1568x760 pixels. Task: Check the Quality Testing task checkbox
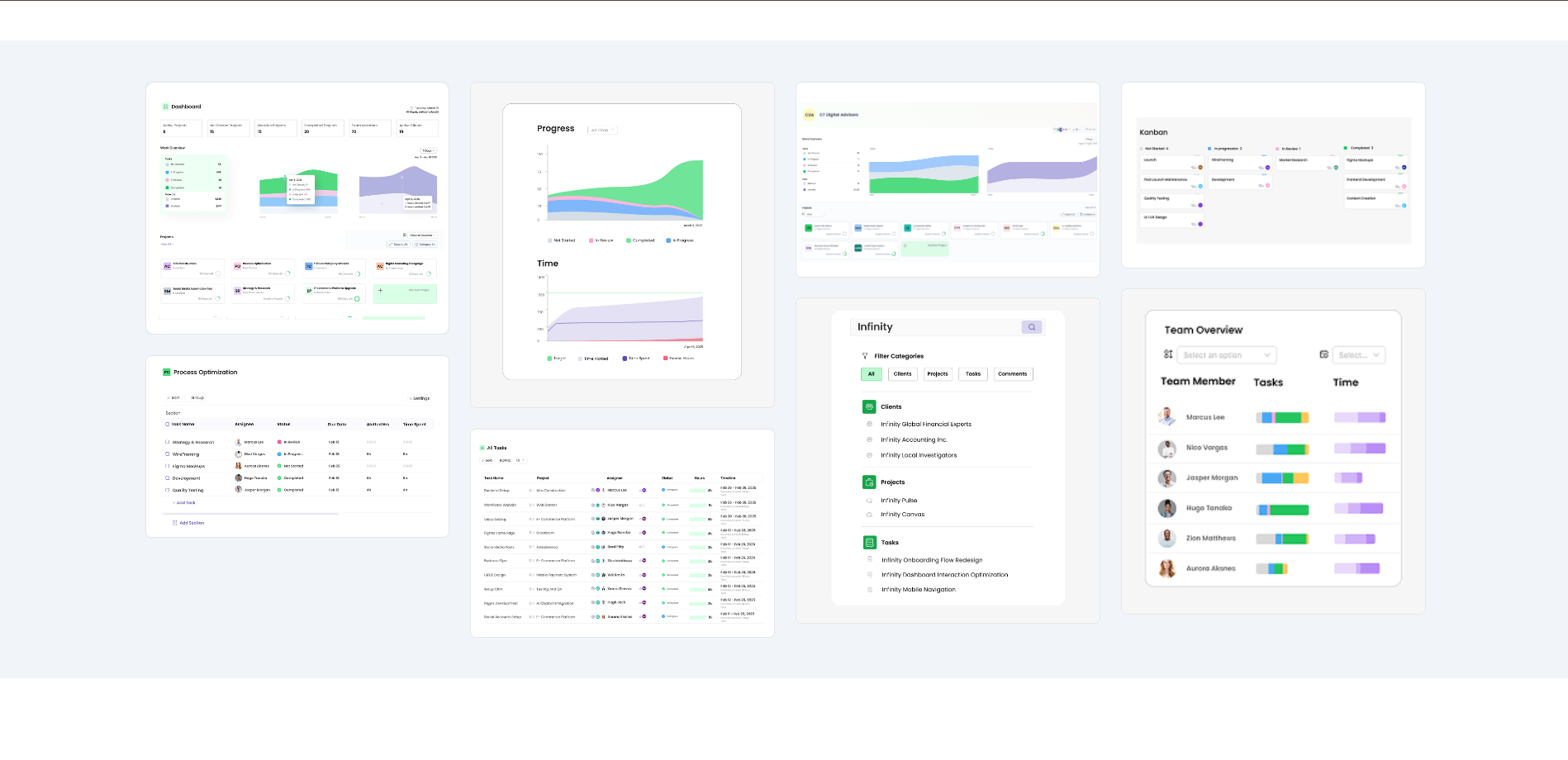(x=167, y=490)
